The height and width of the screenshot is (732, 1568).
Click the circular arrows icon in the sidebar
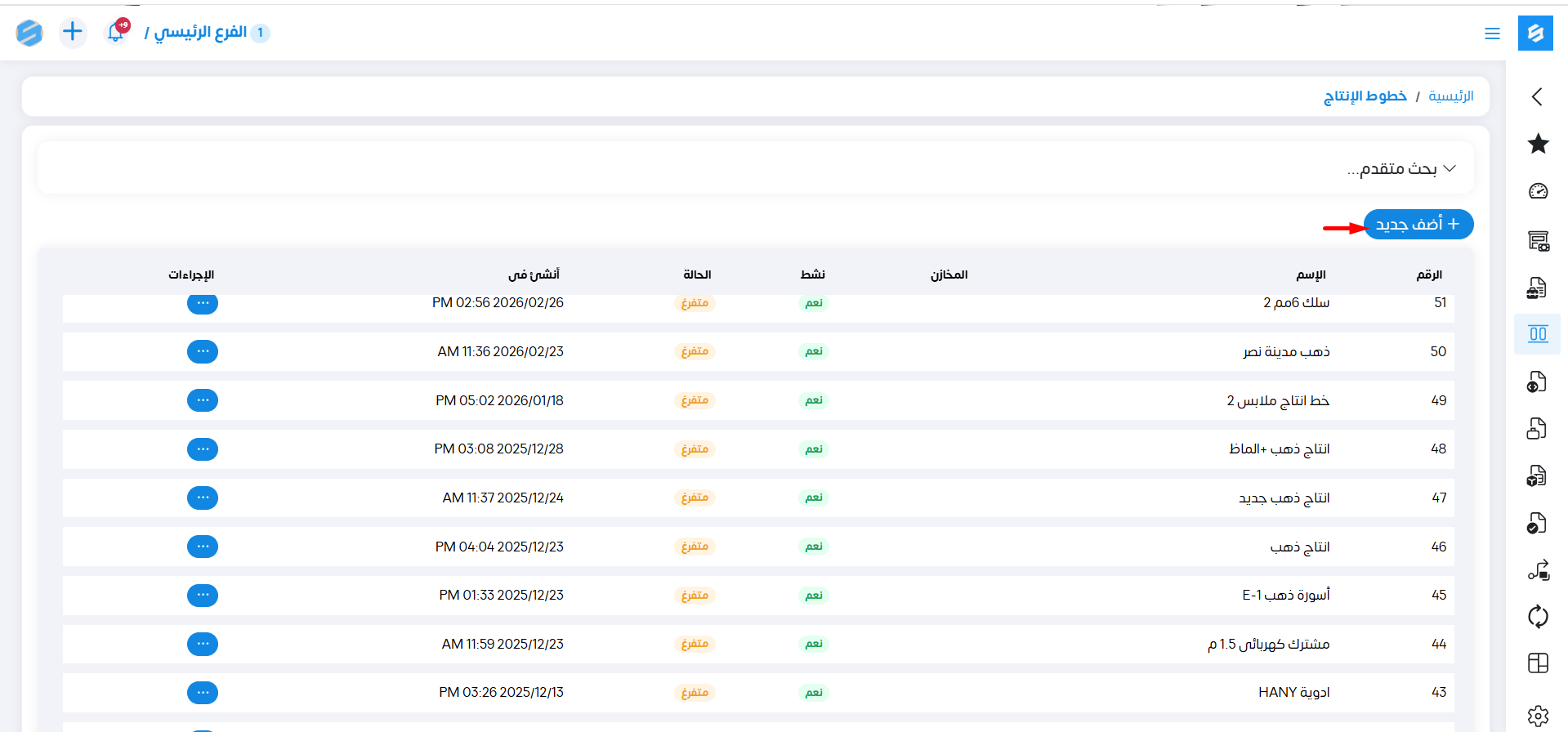coord(1538,616)
